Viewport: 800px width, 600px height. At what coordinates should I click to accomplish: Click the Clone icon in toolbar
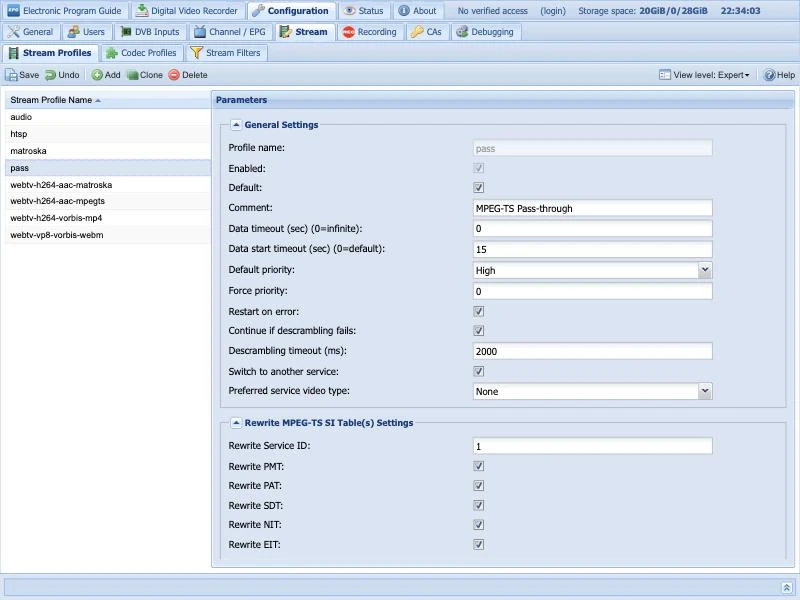(133, 75)
